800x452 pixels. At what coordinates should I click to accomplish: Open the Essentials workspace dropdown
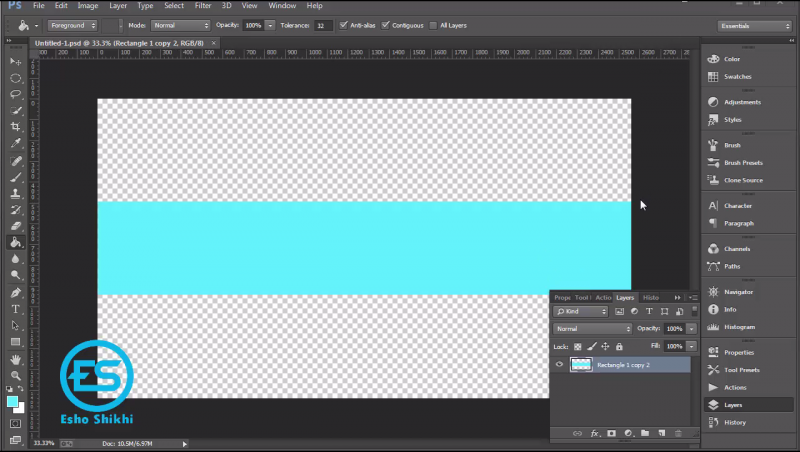coord(754,26)
